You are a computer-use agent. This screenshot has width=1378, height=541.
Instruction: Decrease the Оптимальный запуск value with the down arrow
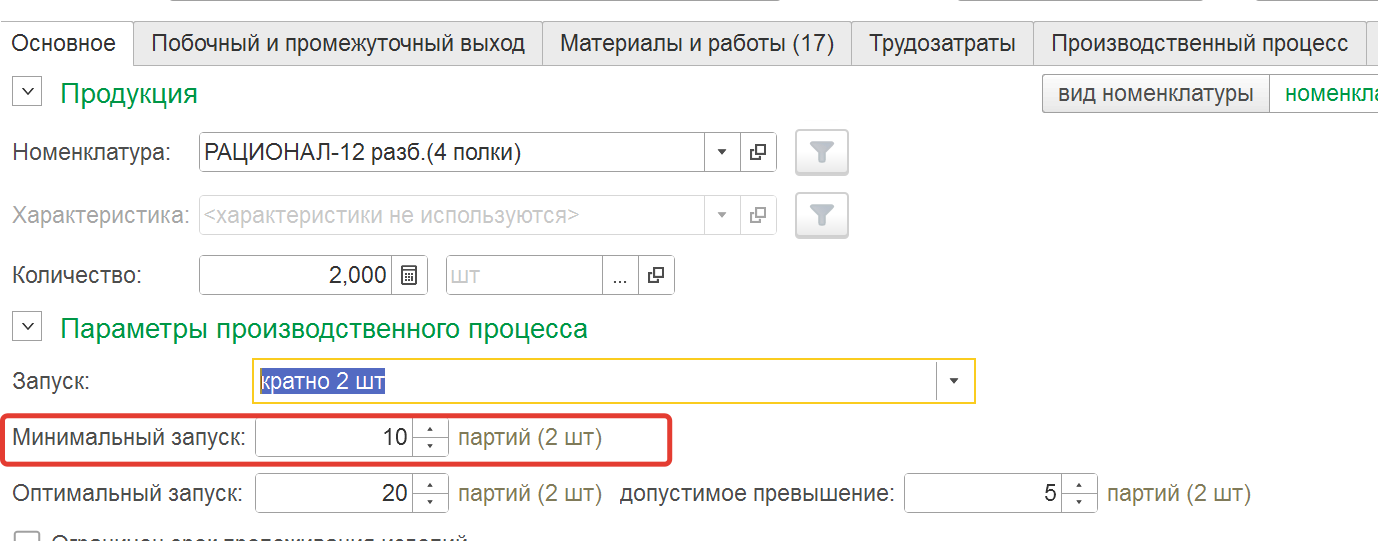coord(430,500)
